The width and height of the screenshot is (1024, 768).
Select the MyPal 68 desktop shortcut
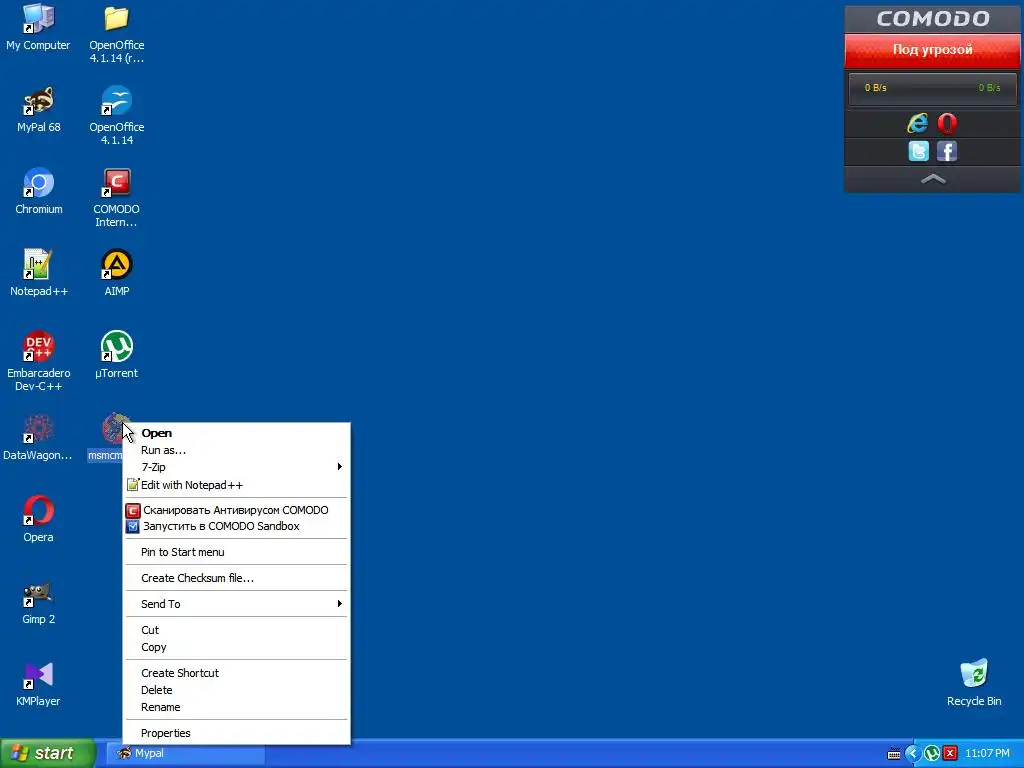(39, 109)
